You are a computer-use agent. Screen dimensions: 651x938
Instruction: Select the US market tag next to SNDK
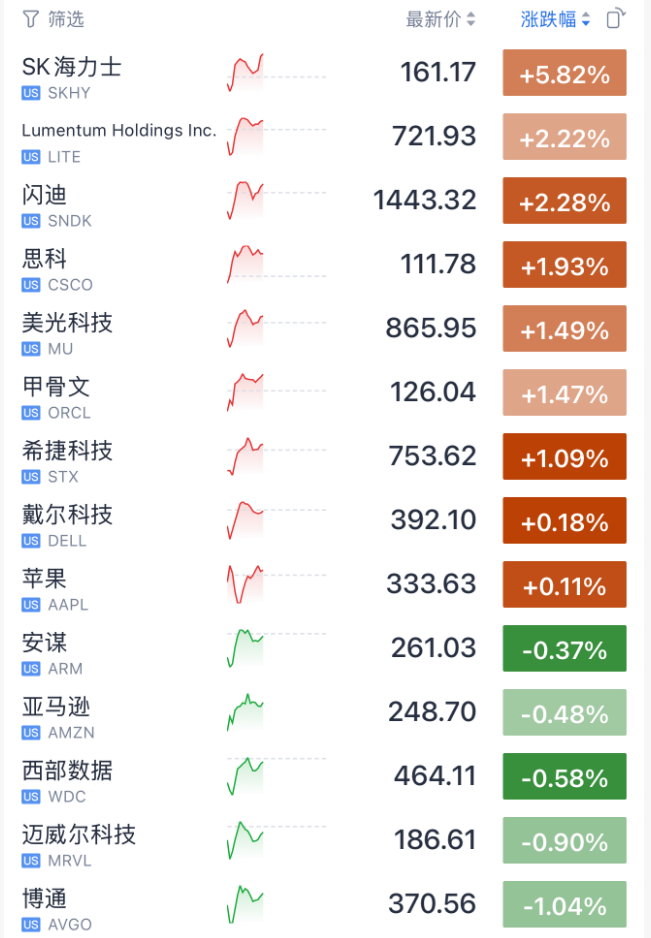(x=31, y=221)
